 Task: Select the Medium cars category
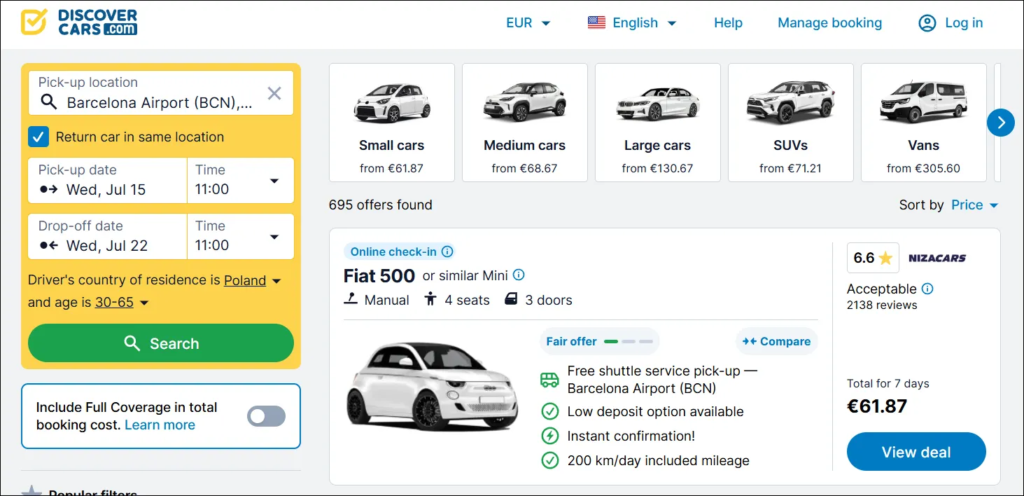[x=524, y=123]
